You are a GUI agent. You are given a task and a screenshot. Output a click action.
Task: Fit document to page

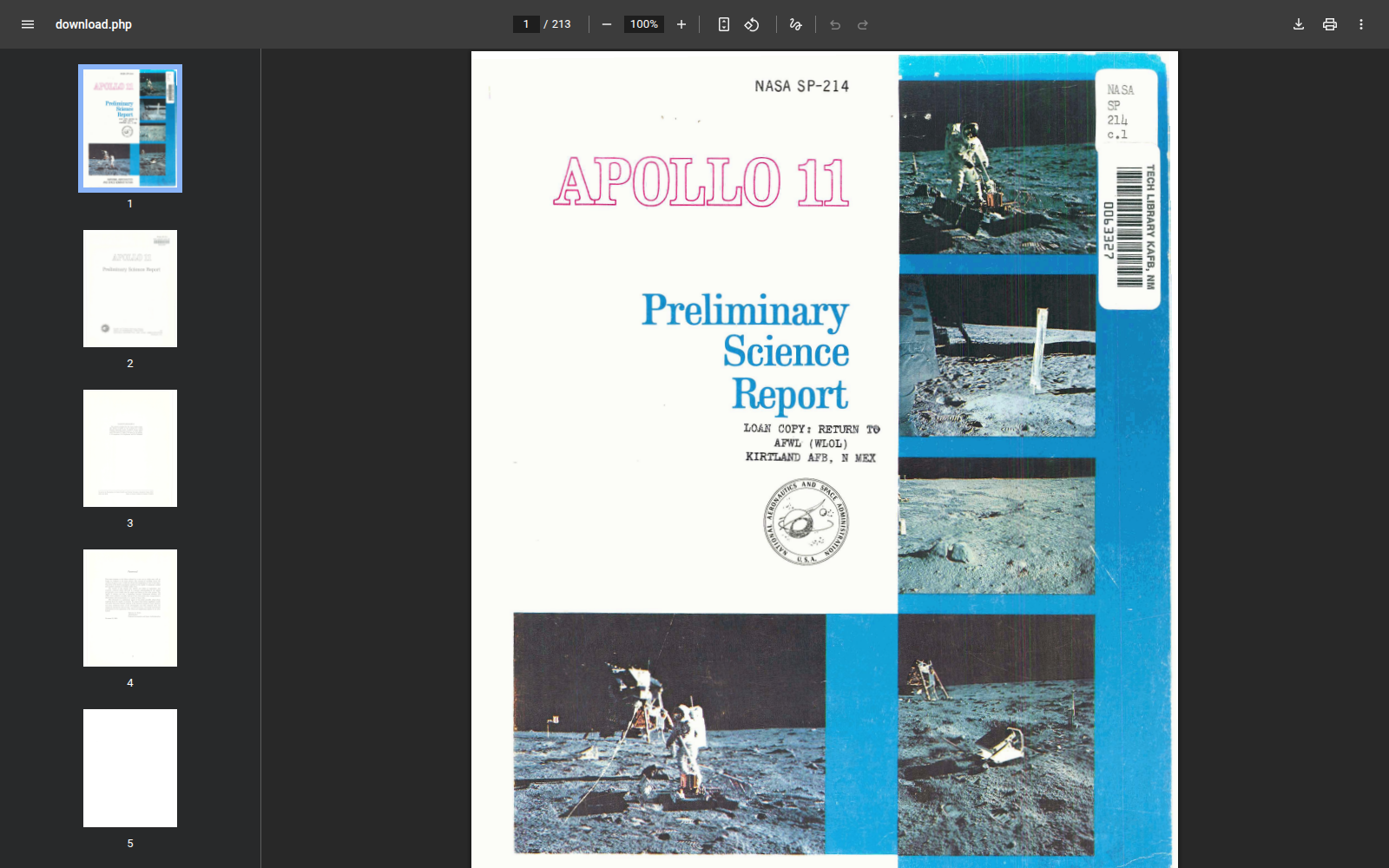tap(724, 24)
